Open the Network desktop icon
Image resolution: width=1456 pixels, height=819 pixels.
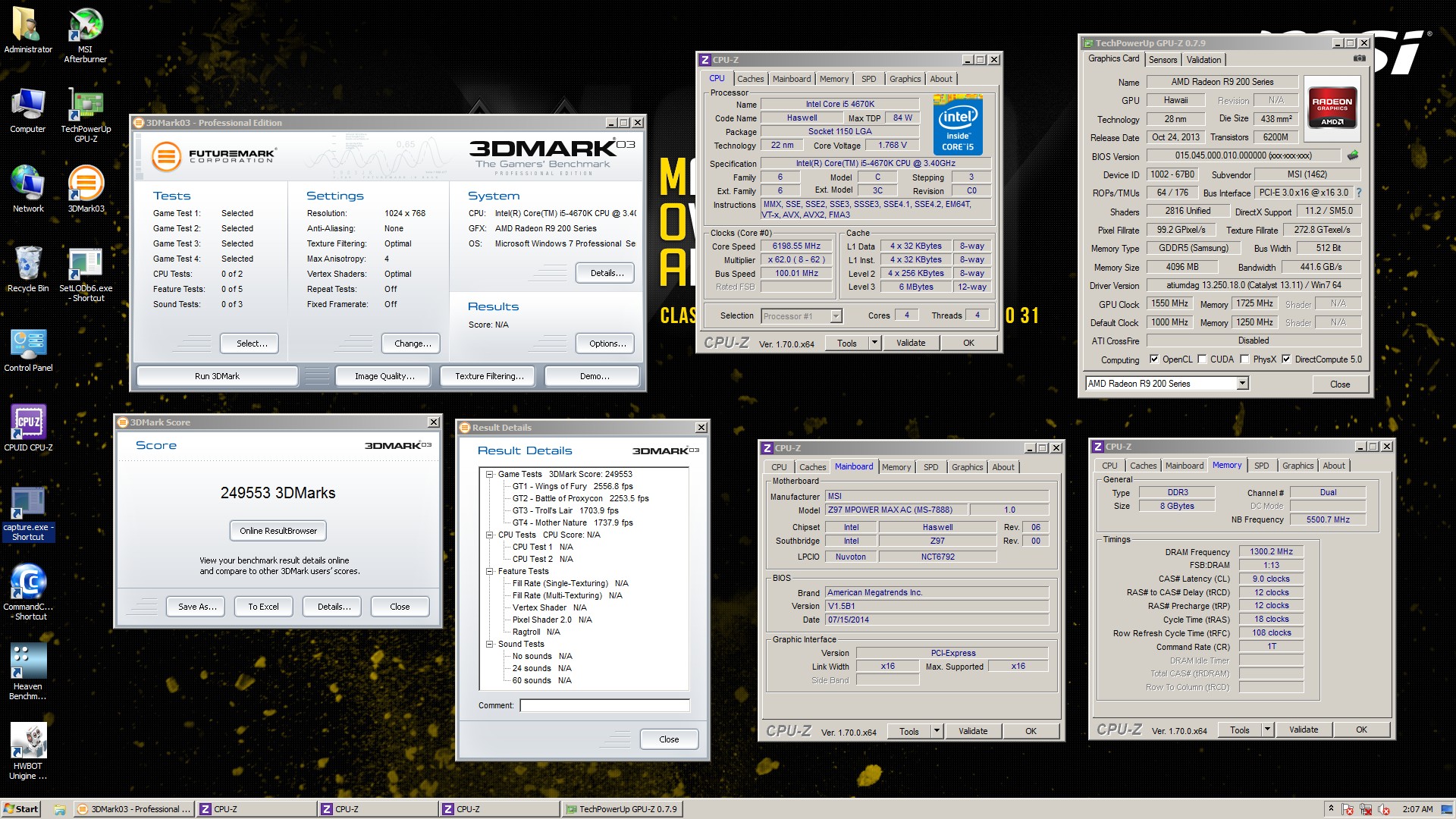[28, 190]
